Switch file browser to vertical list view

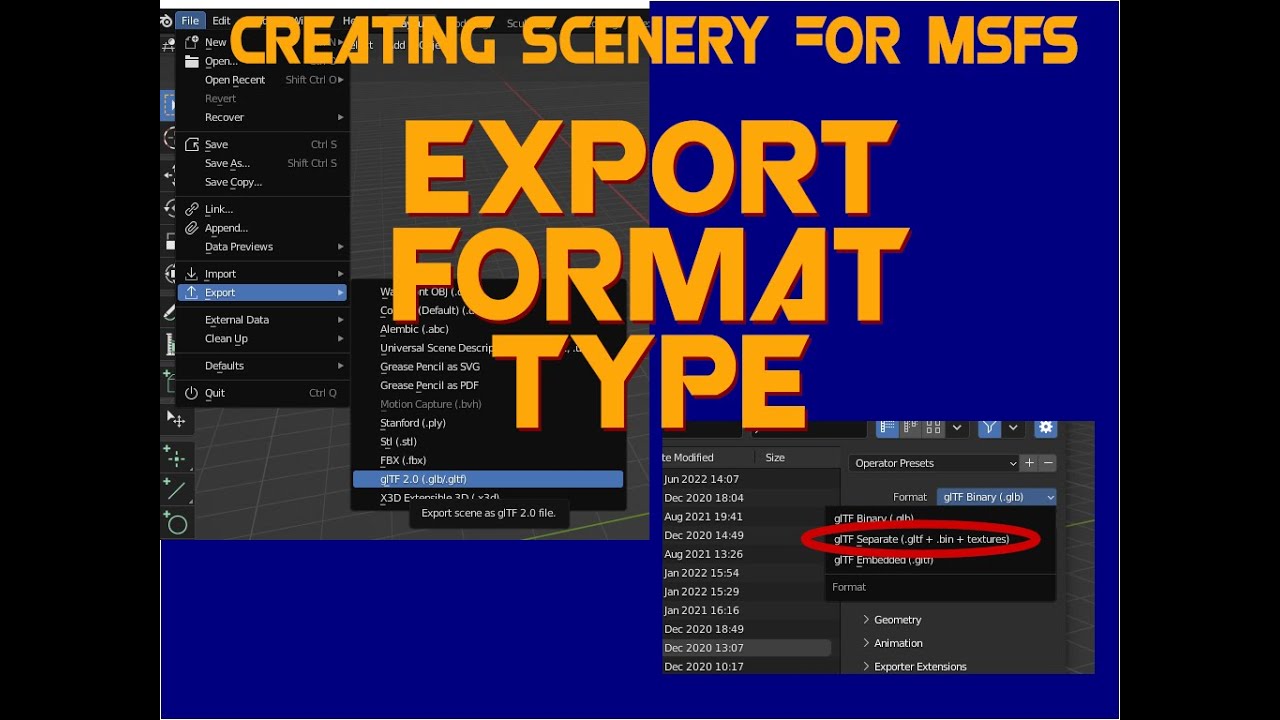pyautogui.click(x=887, y=427)
